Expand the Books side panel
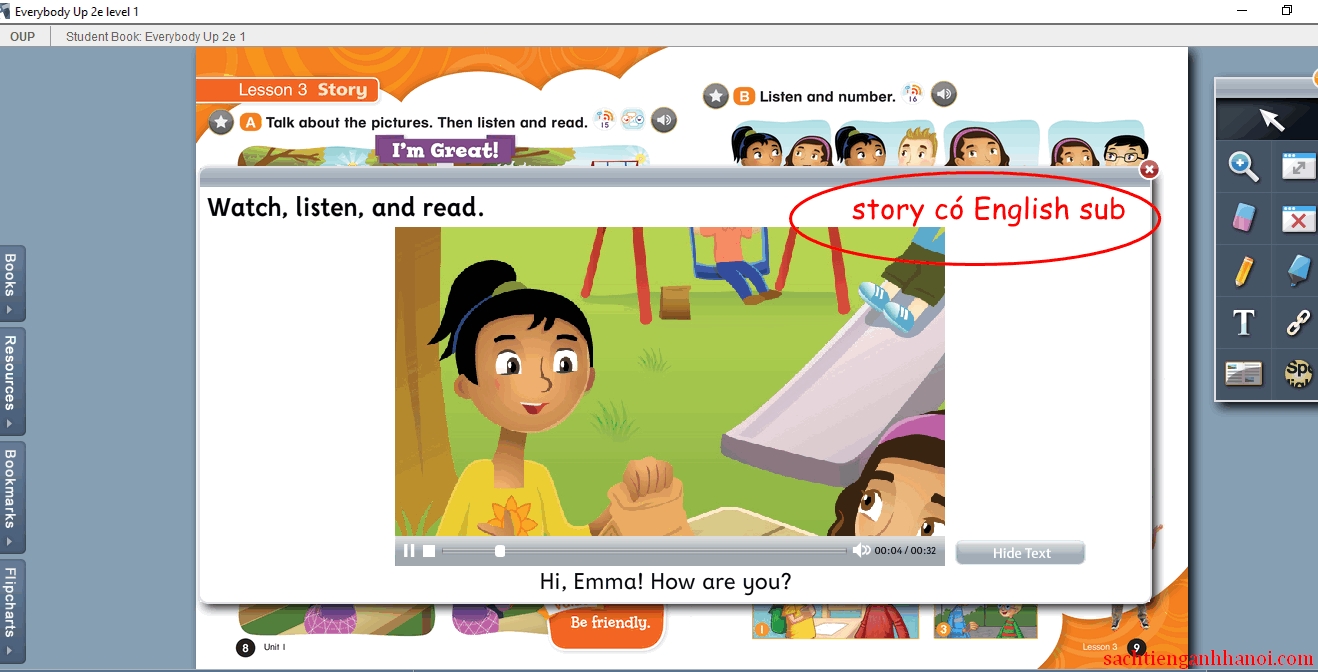This screenshot has height=672, width=1318. click(10, 284)
